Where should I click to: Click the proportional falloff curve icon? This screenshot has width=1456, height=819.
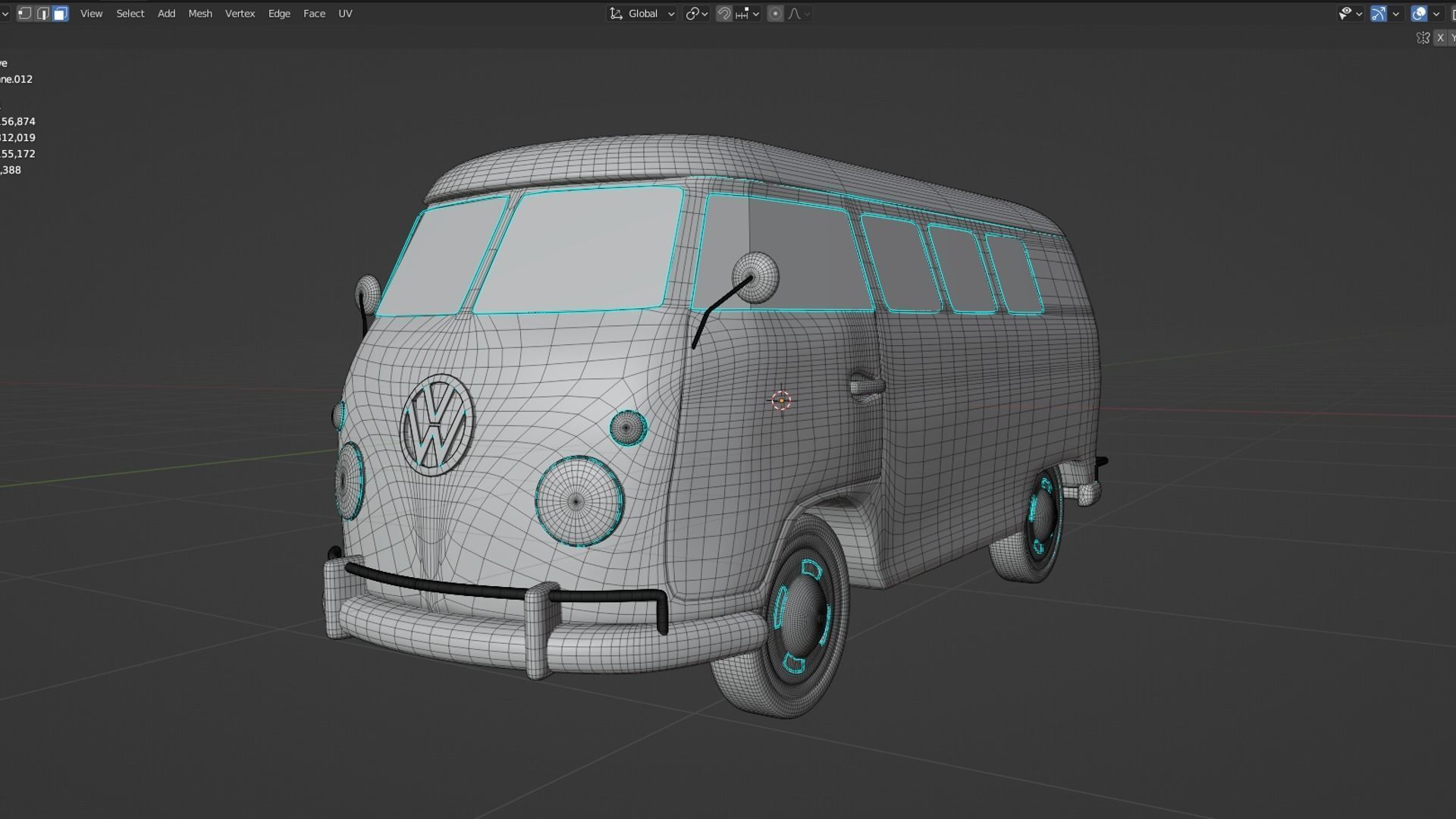795,13
